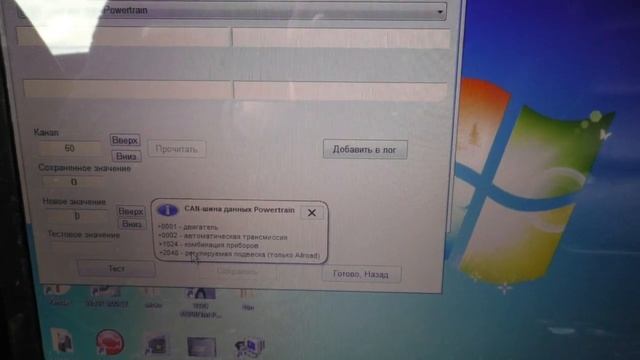The height and width of the screenshot is (360, 640).
Task: Click the Канал label
Action: point(46,133)
